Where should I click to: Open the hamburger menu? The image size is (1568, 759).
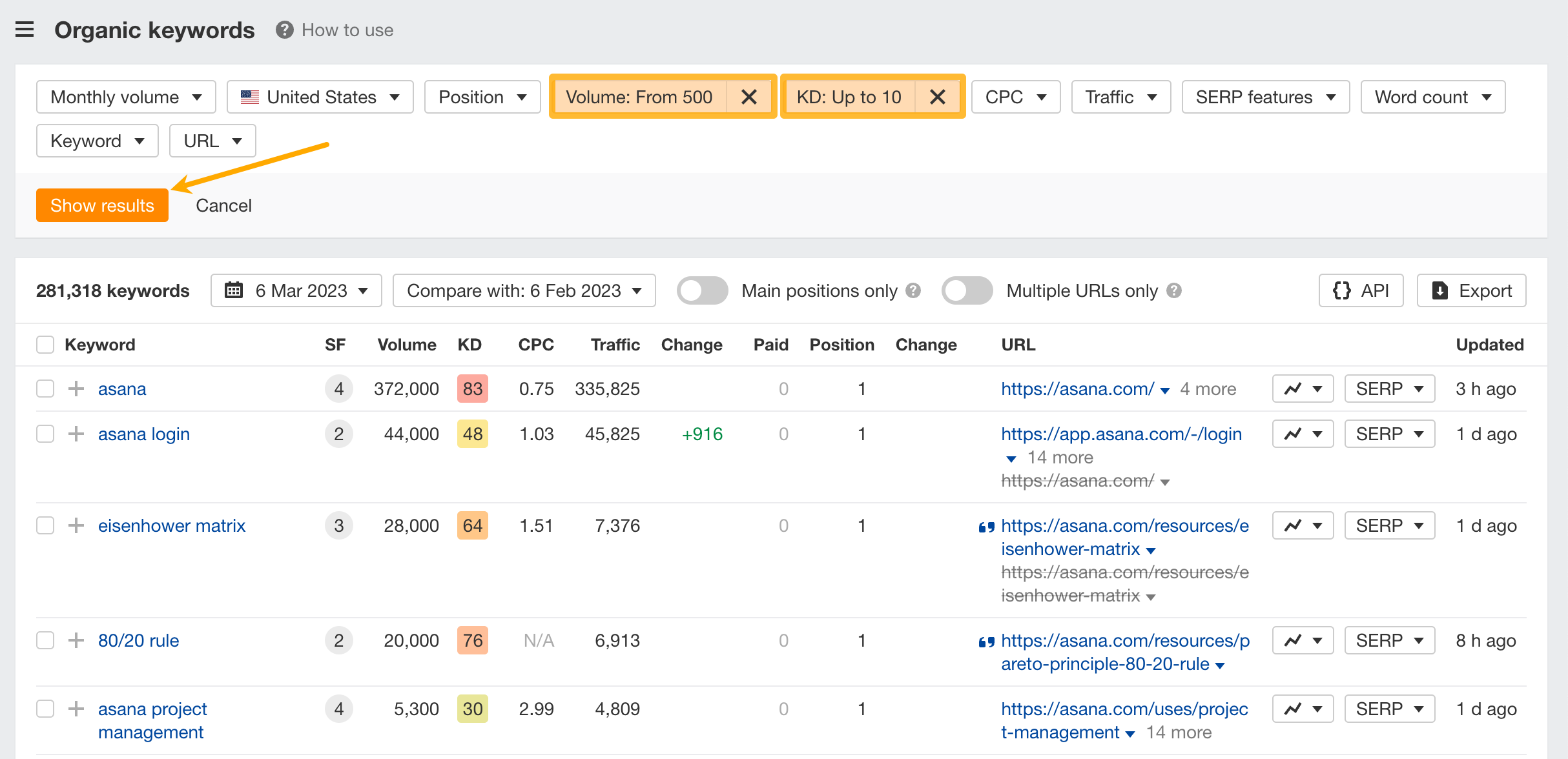click(x=25, y=30)
